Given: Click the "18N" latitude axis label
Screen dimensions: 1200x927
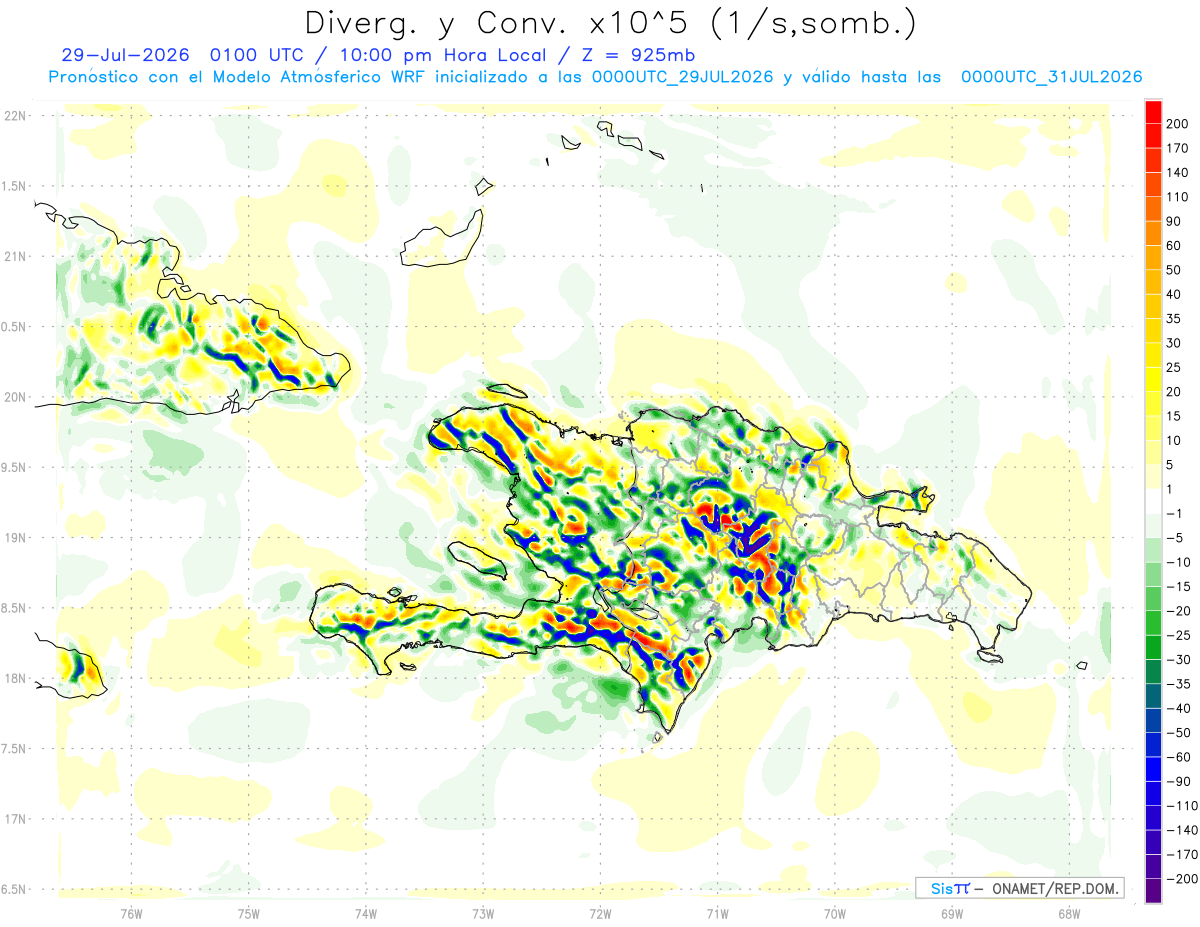Looking at the screenshot, I should pos(15,678).
